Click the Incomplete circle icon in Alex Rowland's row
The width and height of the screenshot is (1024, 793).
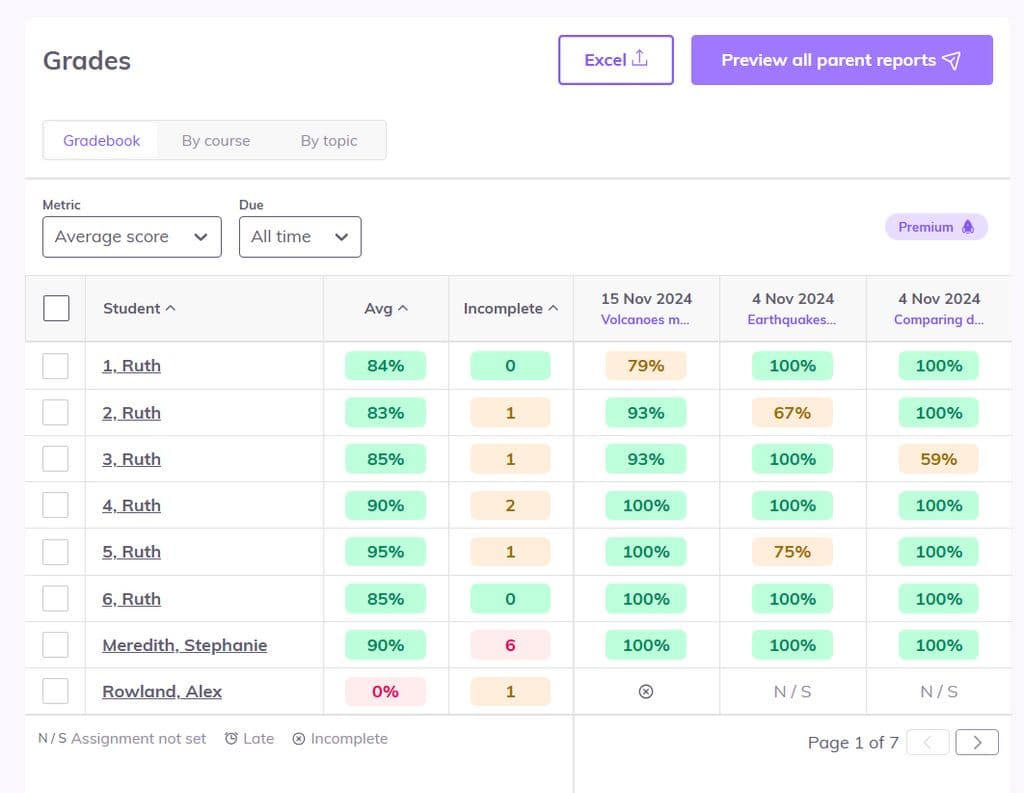646,691
